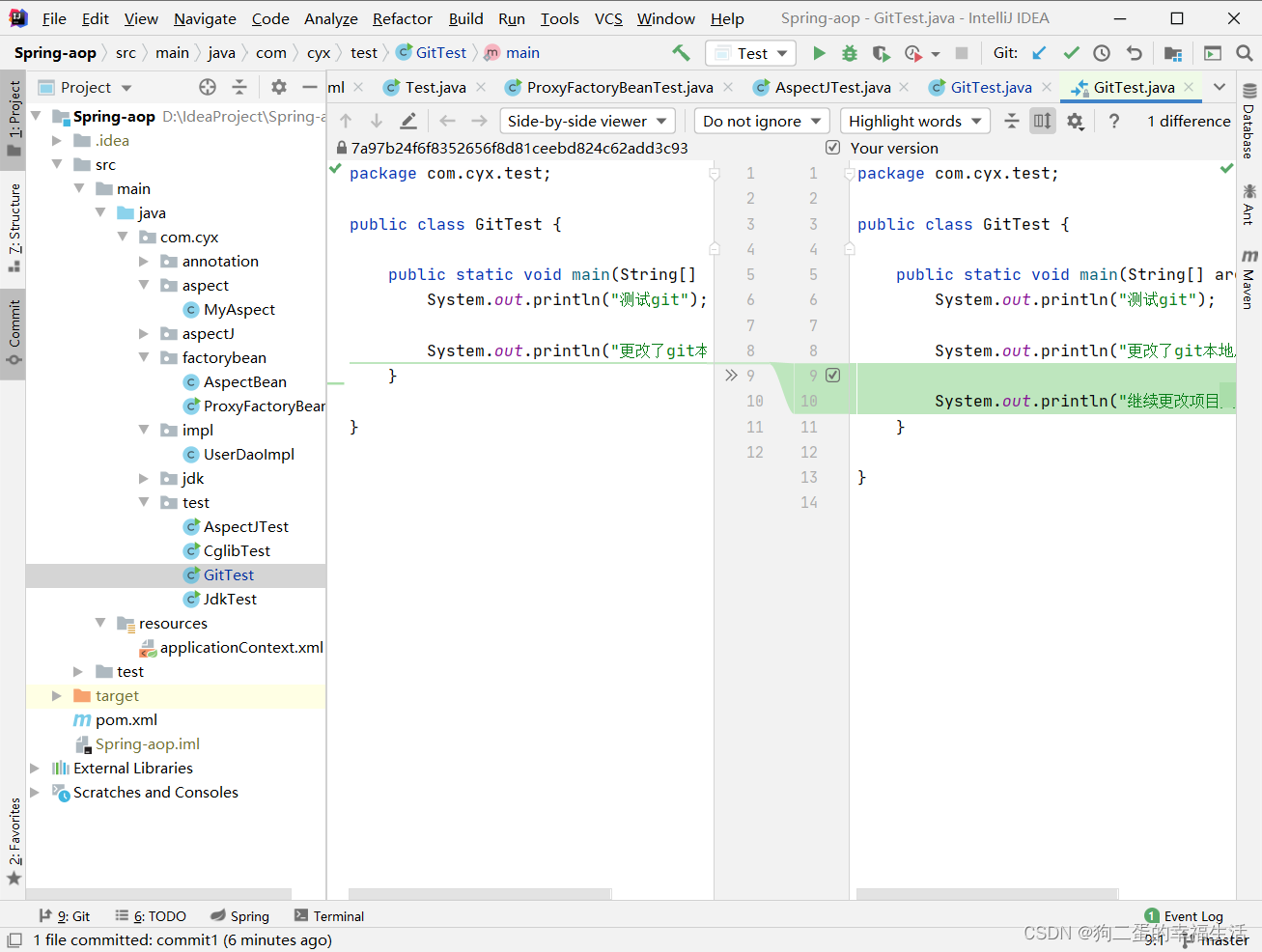Select GitTest in project tree
The width and height of the screenshot is (1262, 952).
(229, 575)
